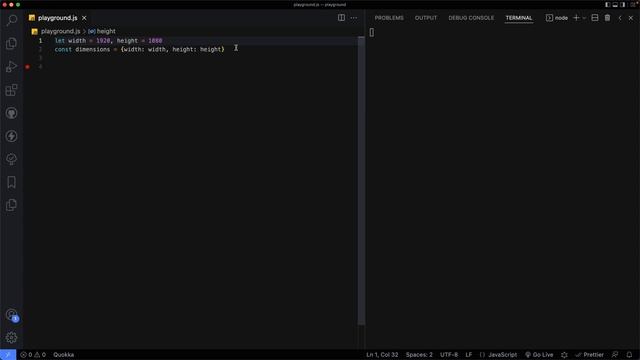Change the Spaces: 2 indentation setting
The width and height of the screenshot is (640, 360).
(419, 355)
